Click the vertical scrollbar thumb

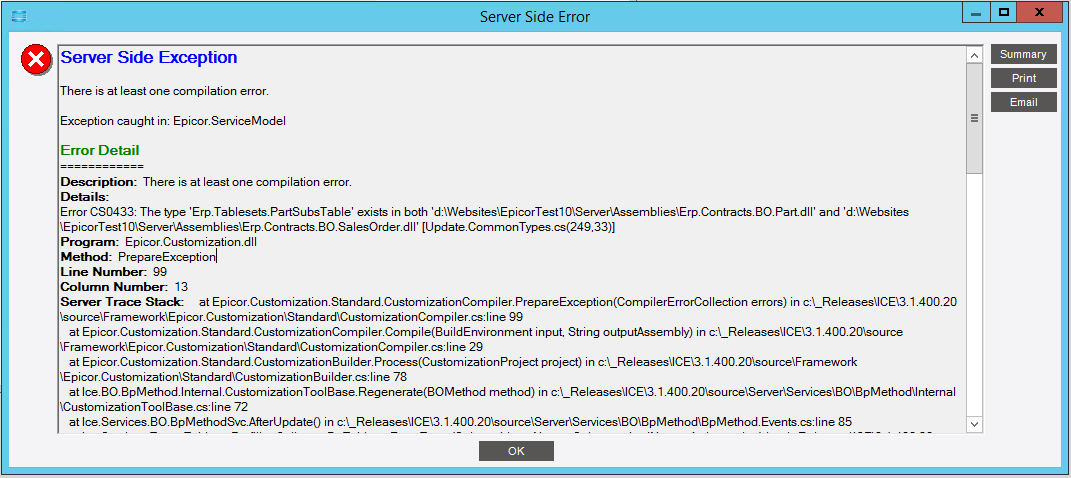point(975,118)
